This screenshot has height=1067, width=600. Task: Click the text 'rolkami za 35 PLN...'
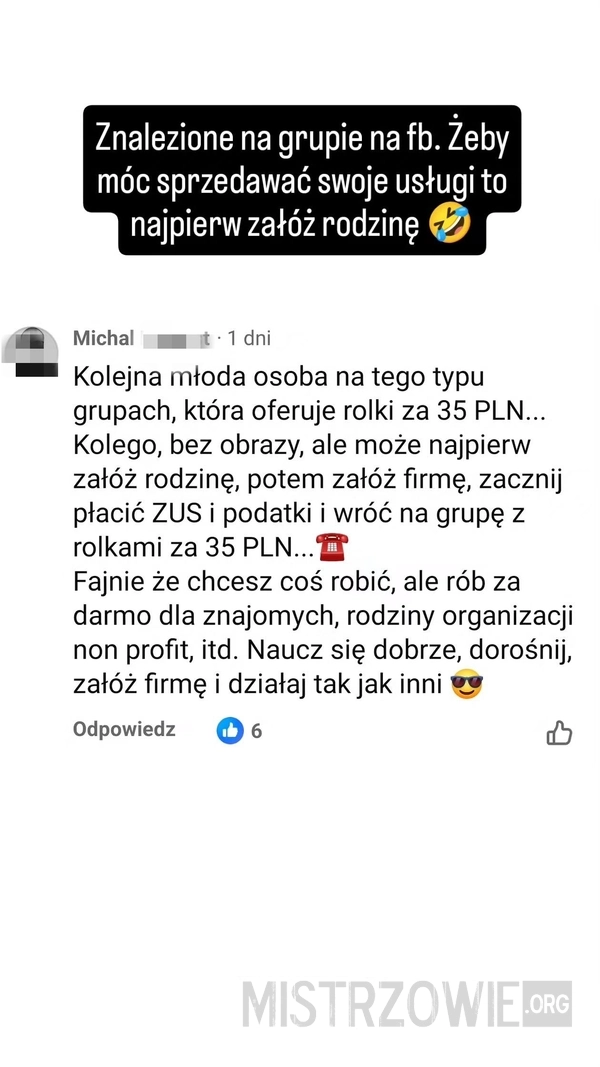[193, 546]
